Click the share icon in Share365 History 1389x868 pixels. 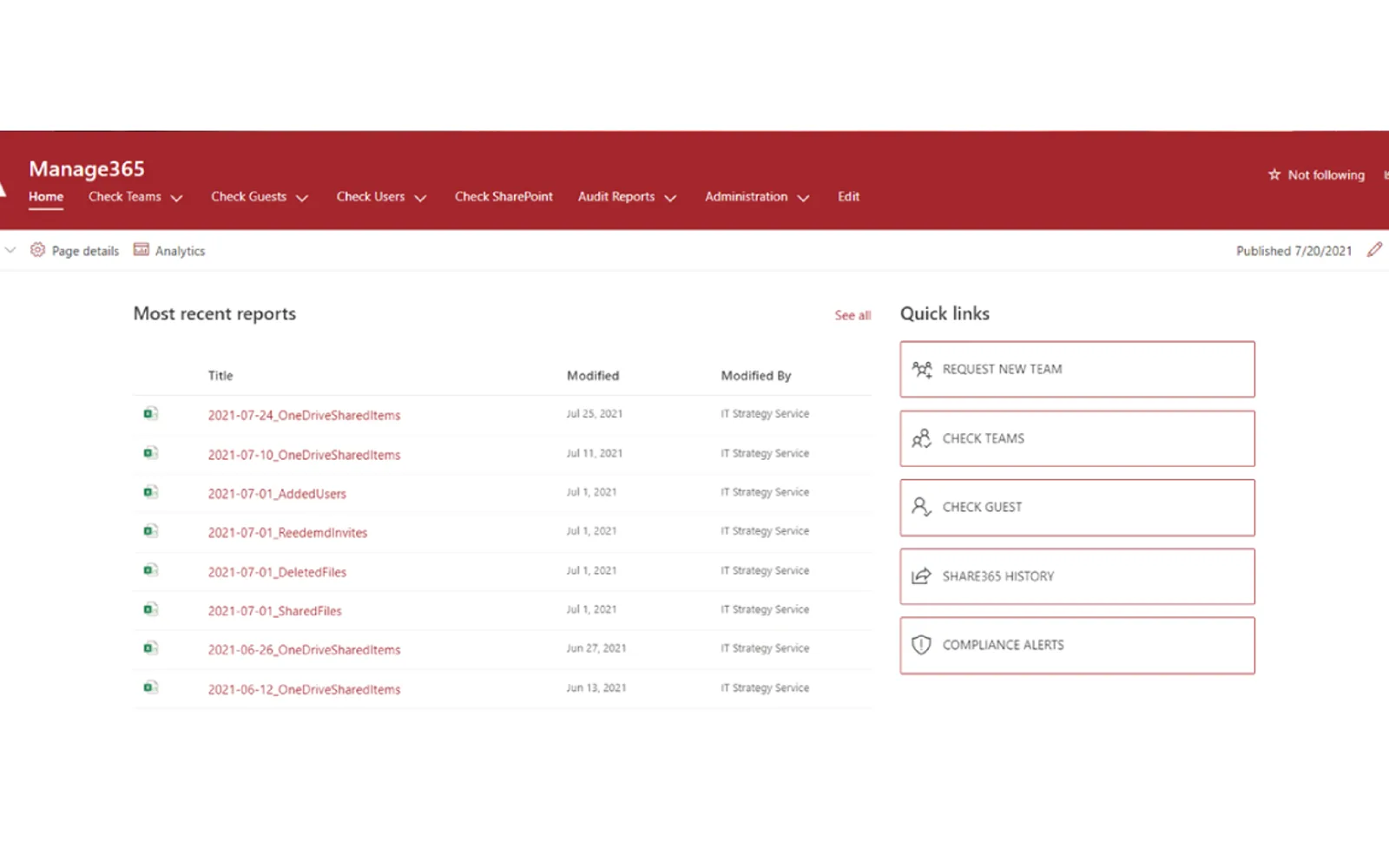coord(922,576)
